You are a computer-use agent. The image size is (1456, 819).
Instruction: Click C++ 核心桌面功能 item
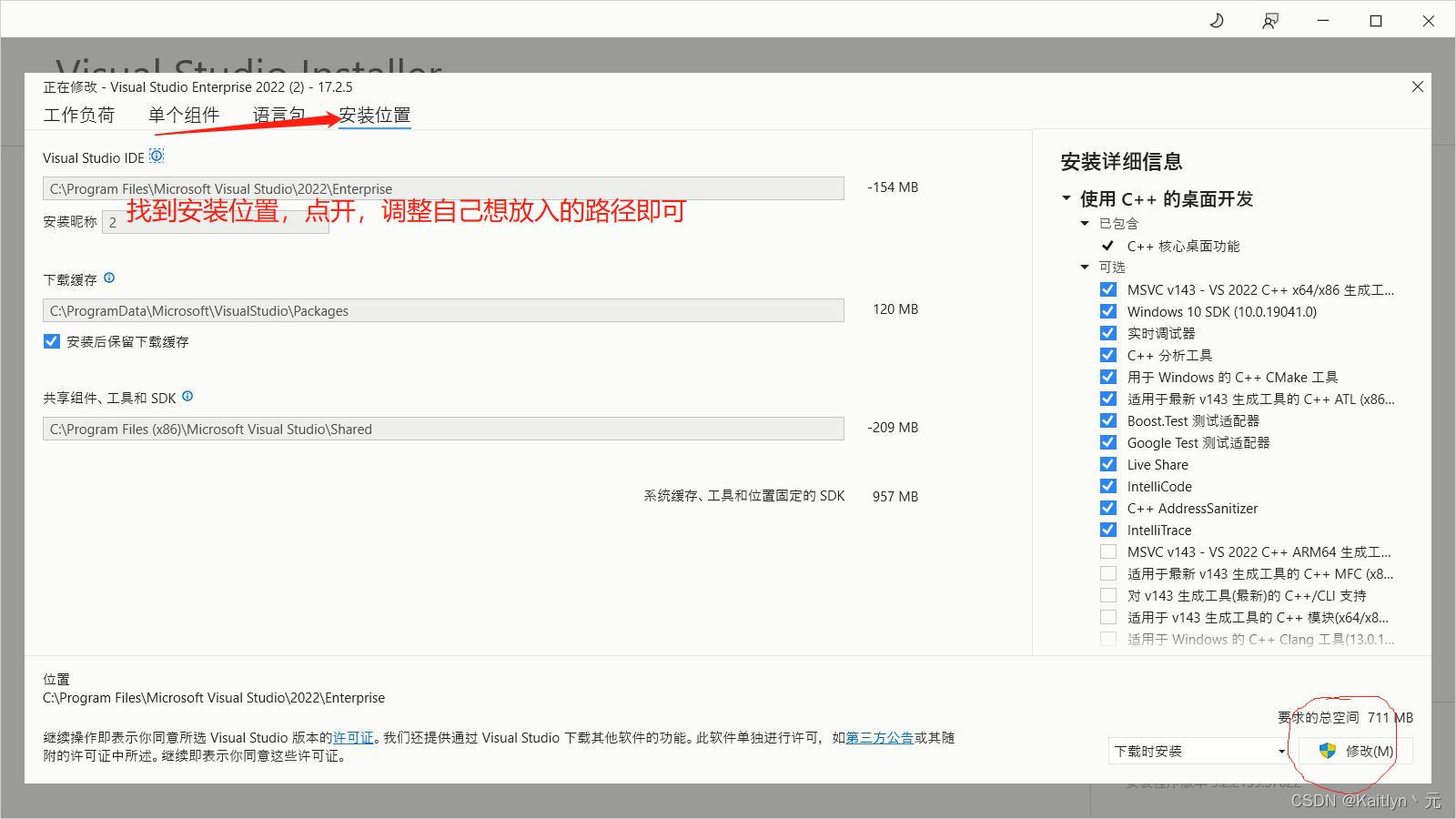pos(1183,246)
